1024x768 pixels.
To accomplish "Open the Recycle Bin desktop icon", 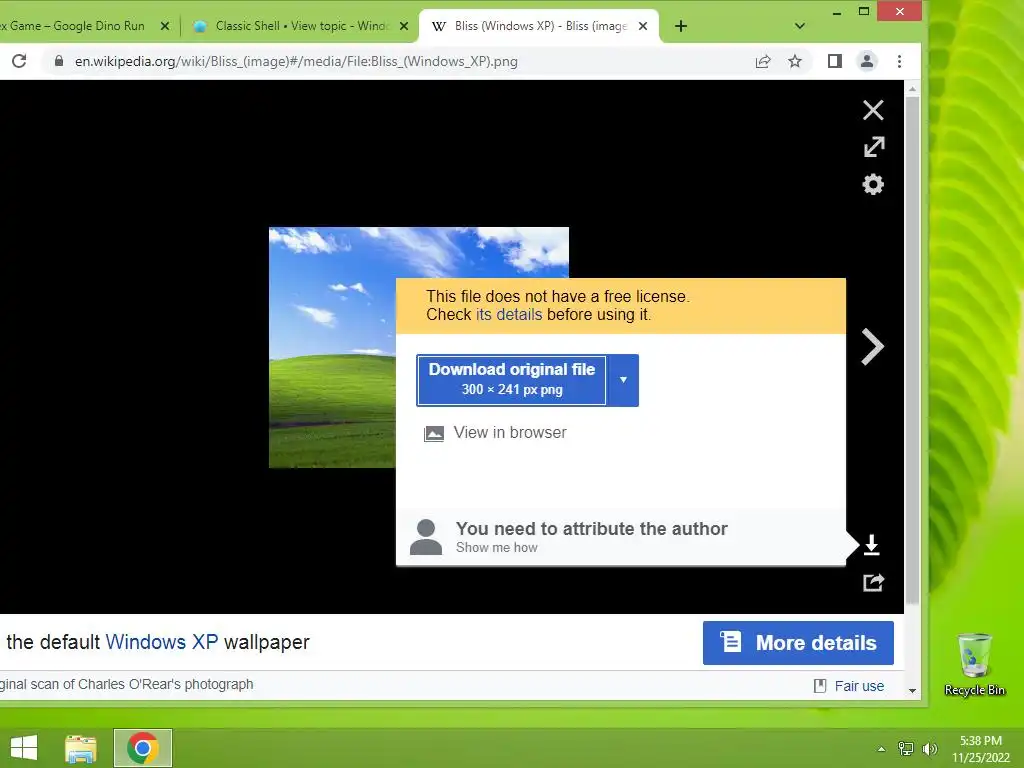I will (x=974, y=664).
